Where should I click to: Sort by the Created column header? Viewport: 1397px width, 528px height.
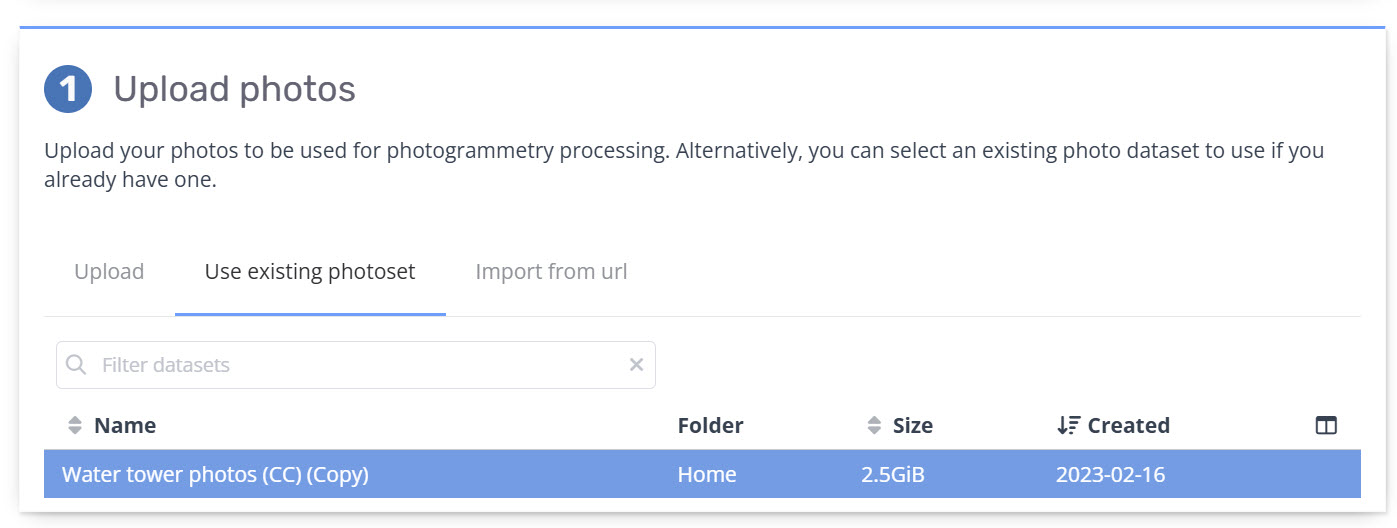point(1128,426)
